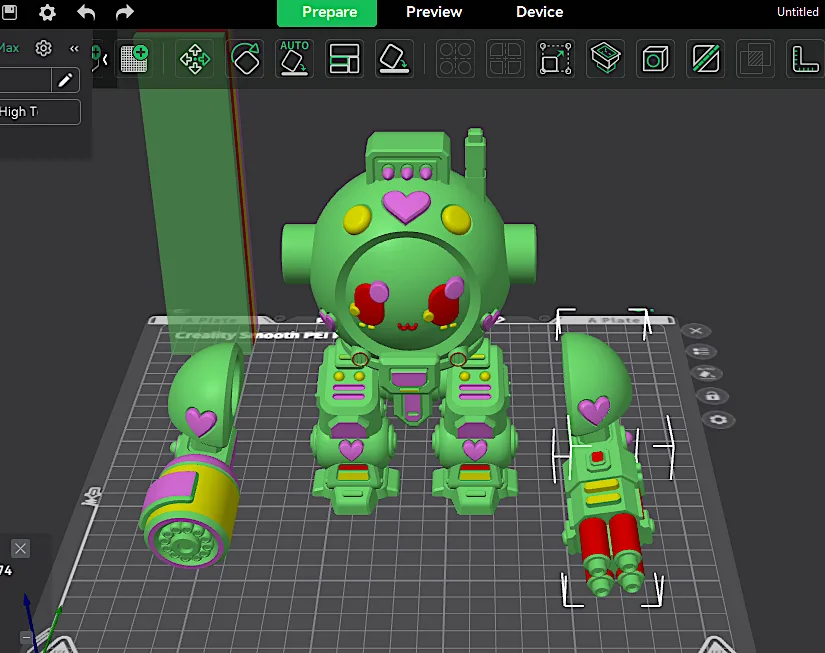Click the plate auto-orient icon
This screenshot has height=653, width=825.
pos(707,373)
